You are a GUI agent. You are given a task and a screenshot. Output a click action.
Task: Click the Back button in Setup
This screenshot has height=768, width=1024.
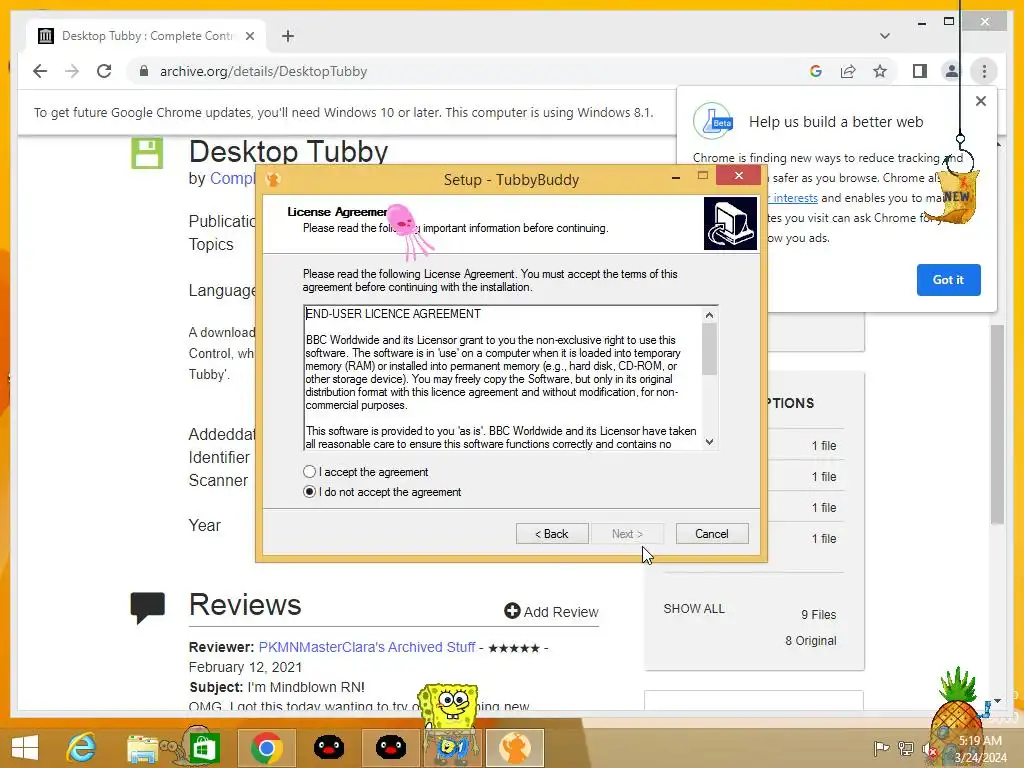click(x=552, y=534)
